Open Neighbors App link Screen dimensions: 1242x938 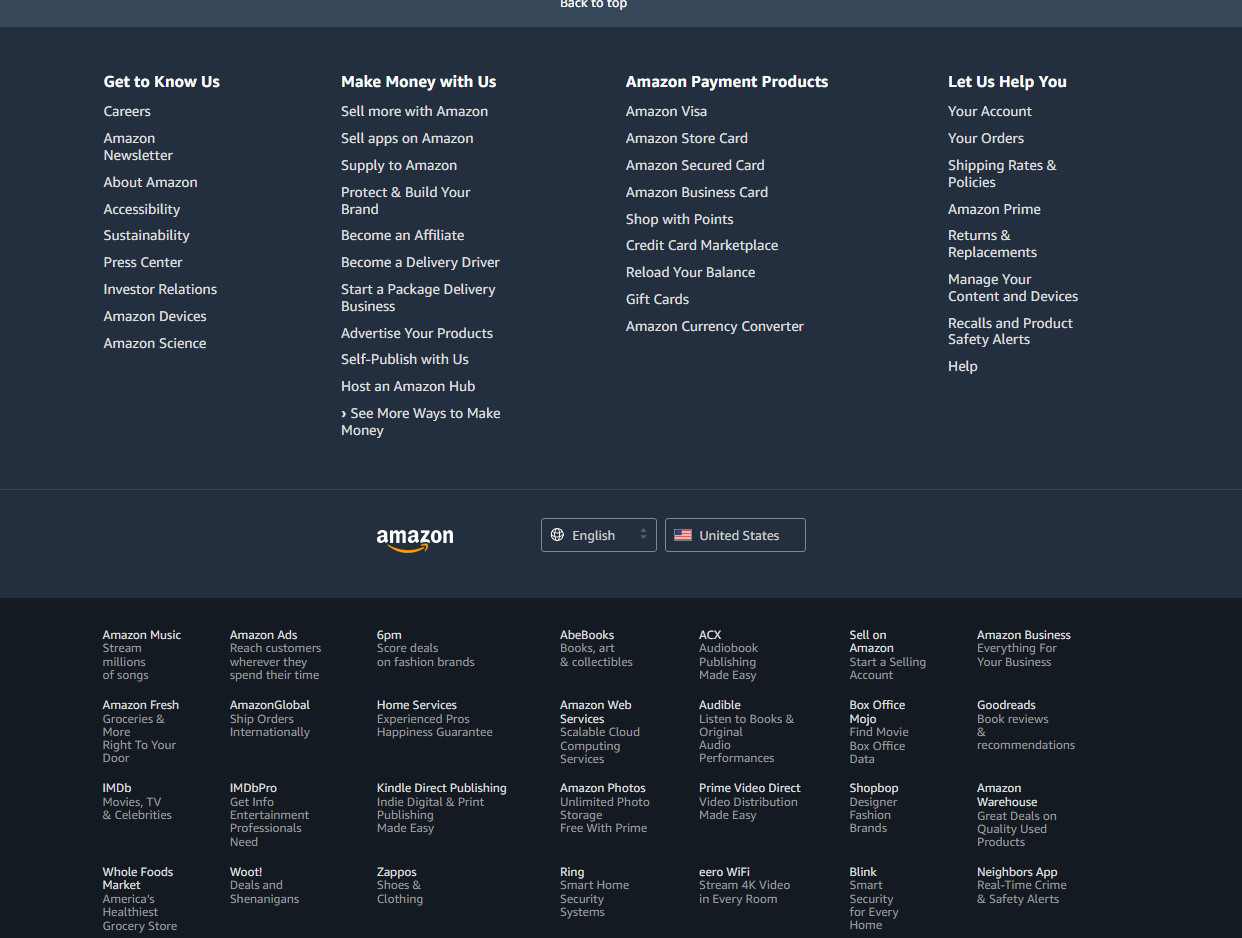point(1022,885)
